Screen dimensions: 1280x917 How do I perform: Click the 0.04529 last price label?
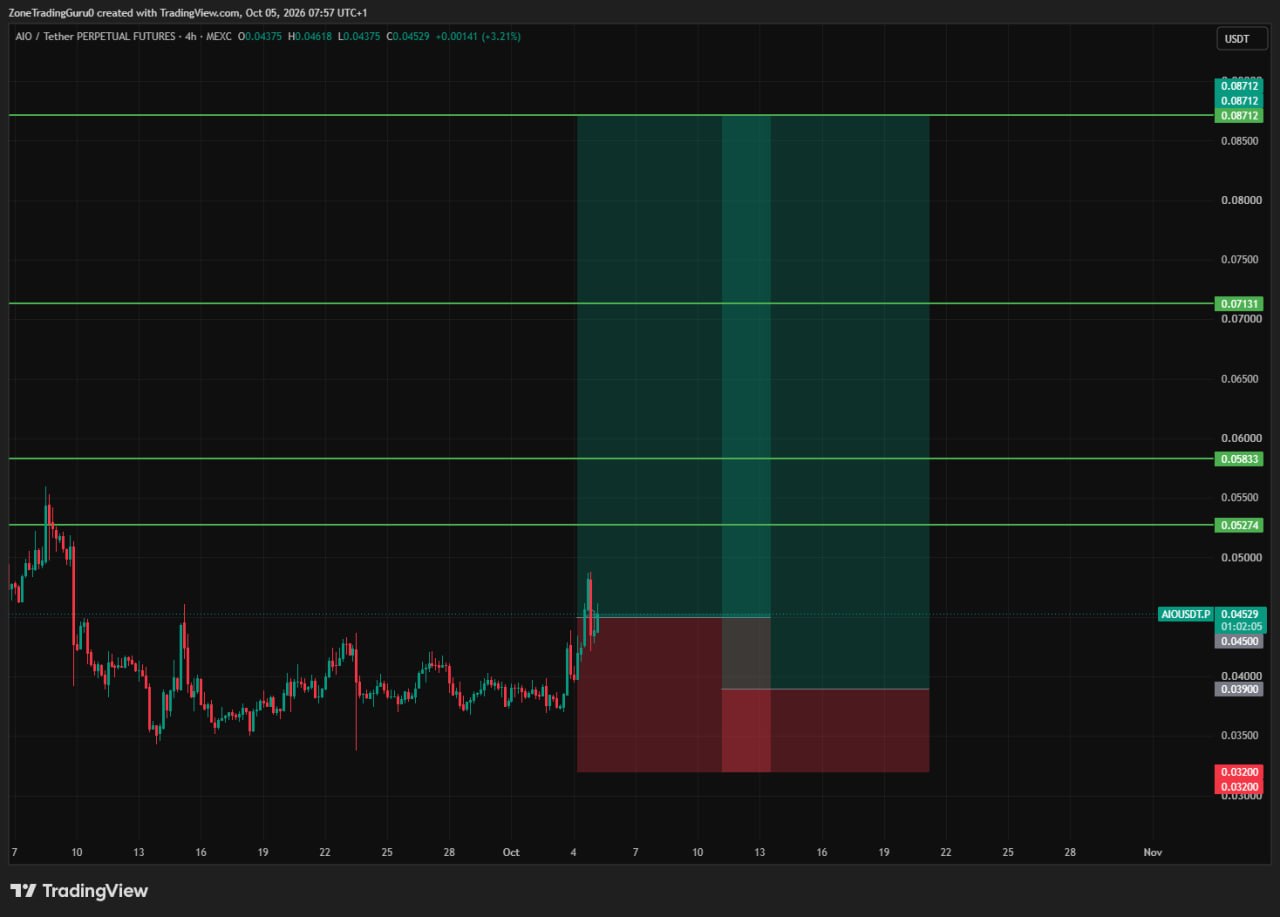tap(1239, 614)
